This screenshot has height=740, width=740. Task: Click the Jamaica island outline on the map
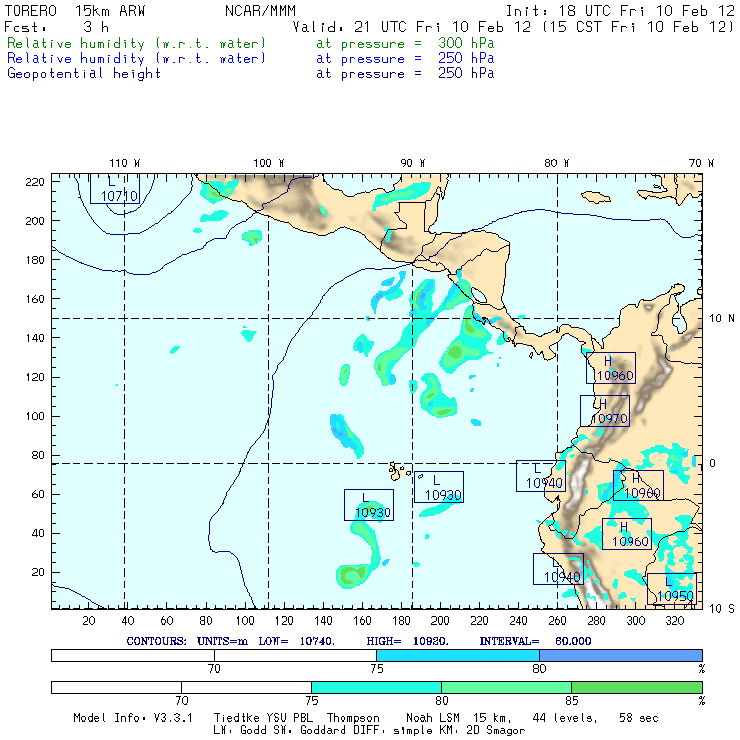(x=596, y=197)
